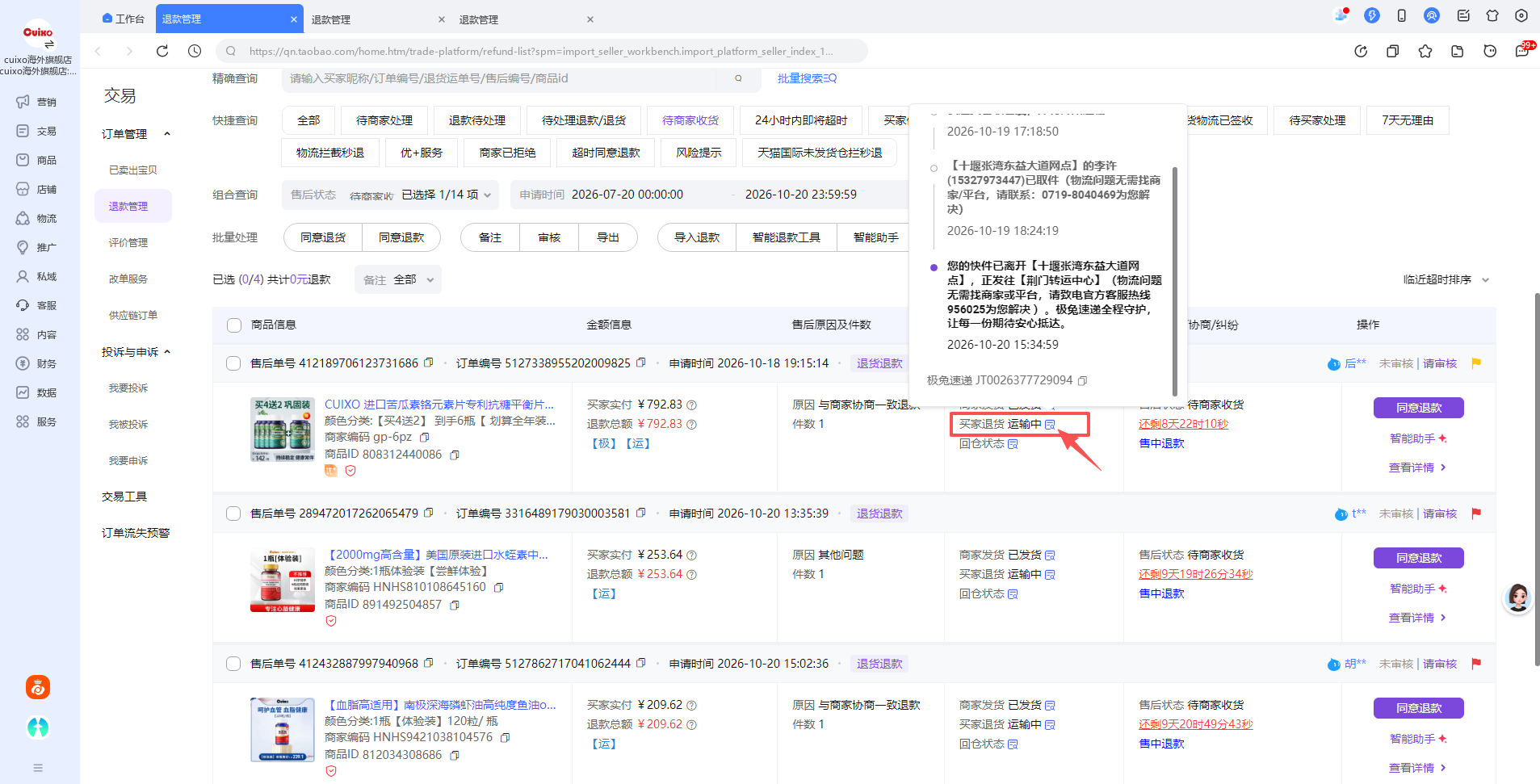Open 客服 in the left sidebar
The width and height of the screenshot is (1540, 784).
[x=36, y=305]
